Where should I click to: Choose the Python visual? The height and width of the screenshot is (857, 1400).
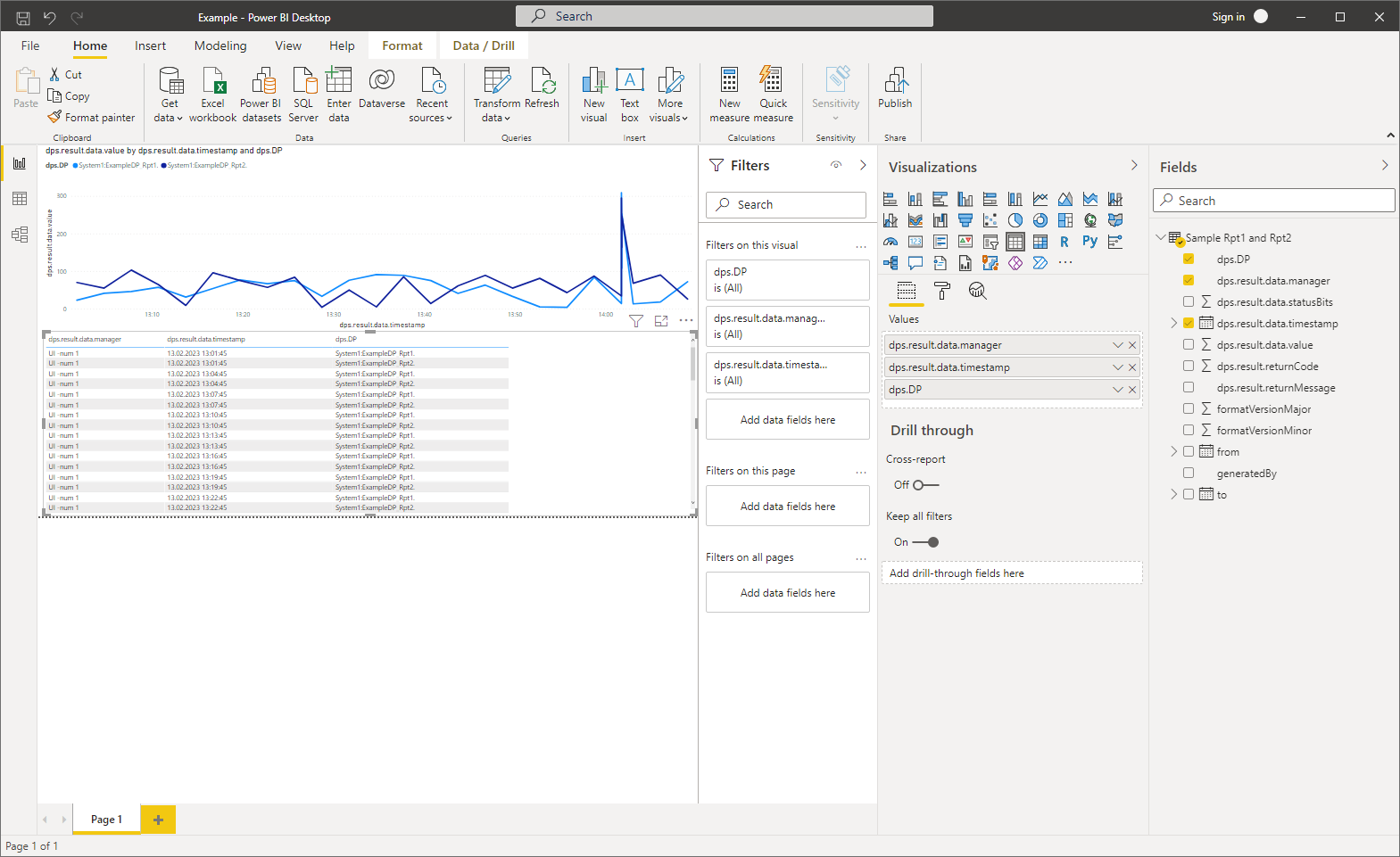(x=1090, y=242)
